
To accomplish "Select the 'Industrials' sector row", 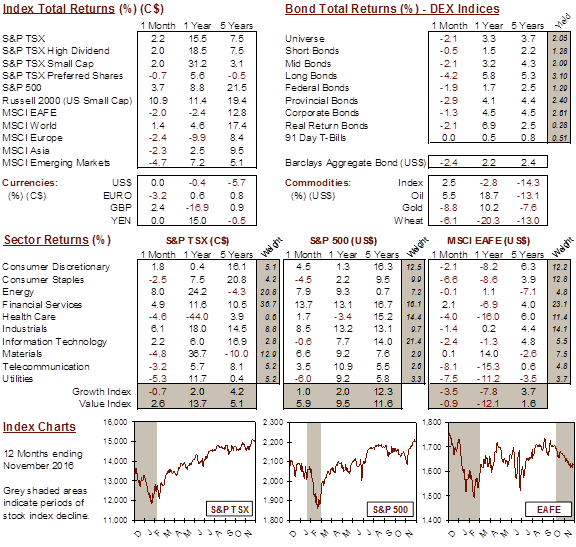I will click(25, 329).
